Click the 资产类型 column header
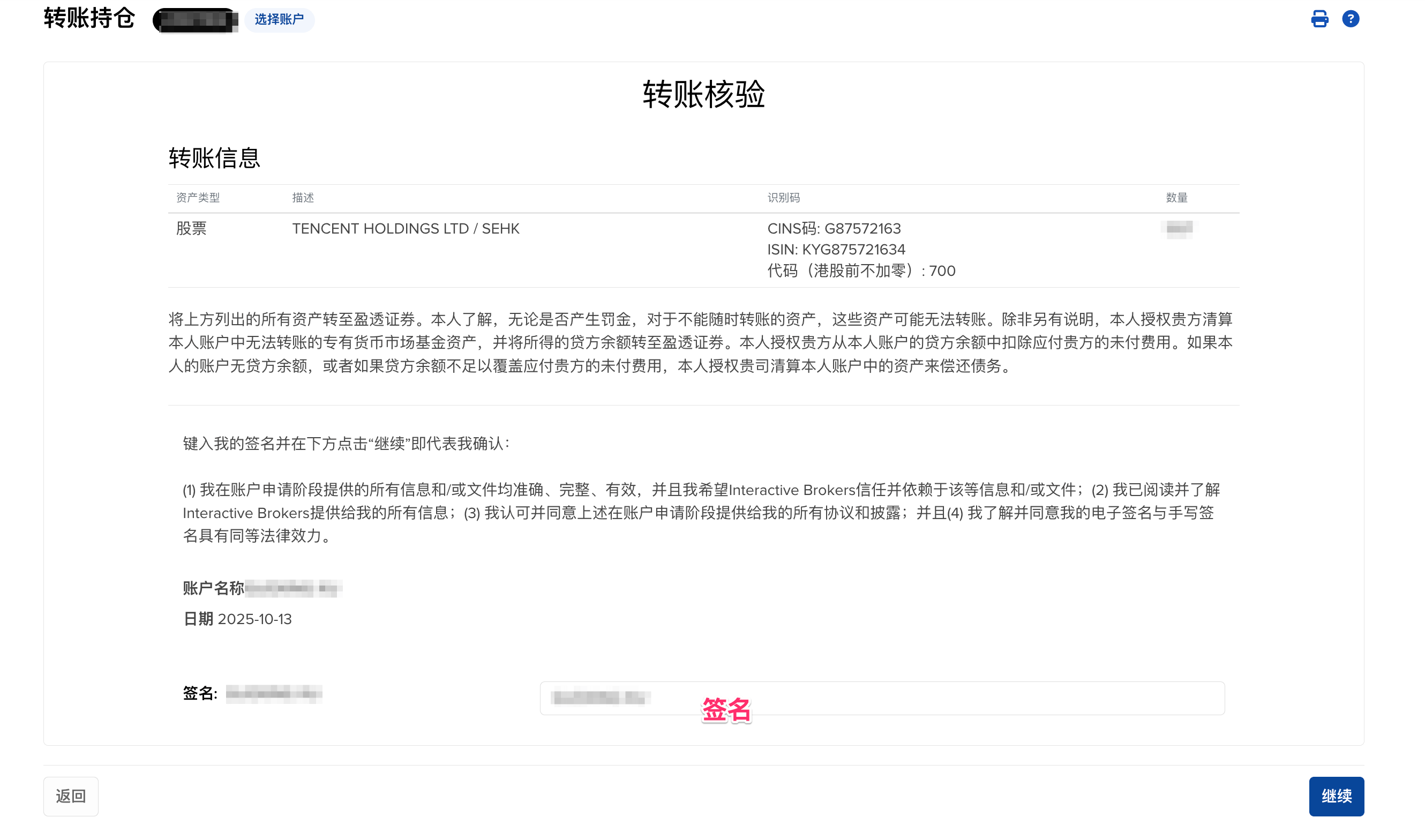 (198, 198)
